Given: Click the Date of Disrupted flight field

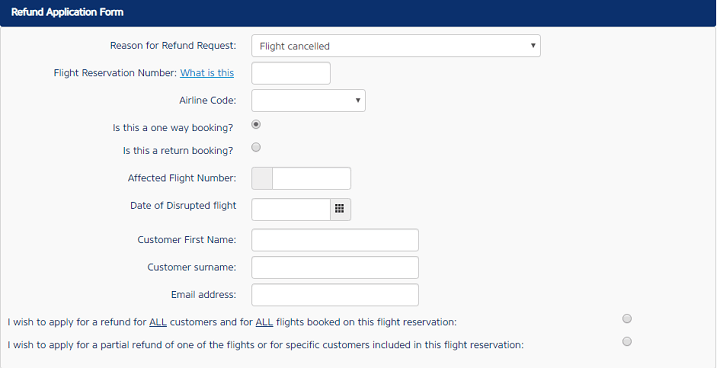Looking at the screenshot, I should click(x=291, y=209).
